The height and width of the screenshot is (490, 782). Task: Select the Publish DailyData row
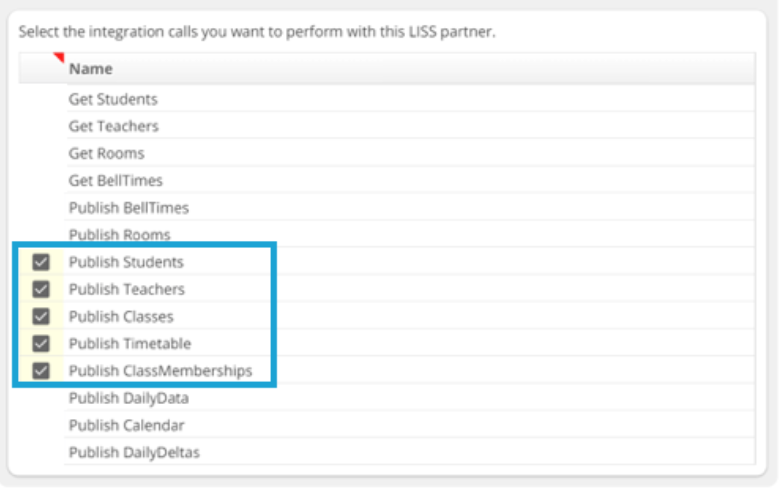[x=128, y=398]
